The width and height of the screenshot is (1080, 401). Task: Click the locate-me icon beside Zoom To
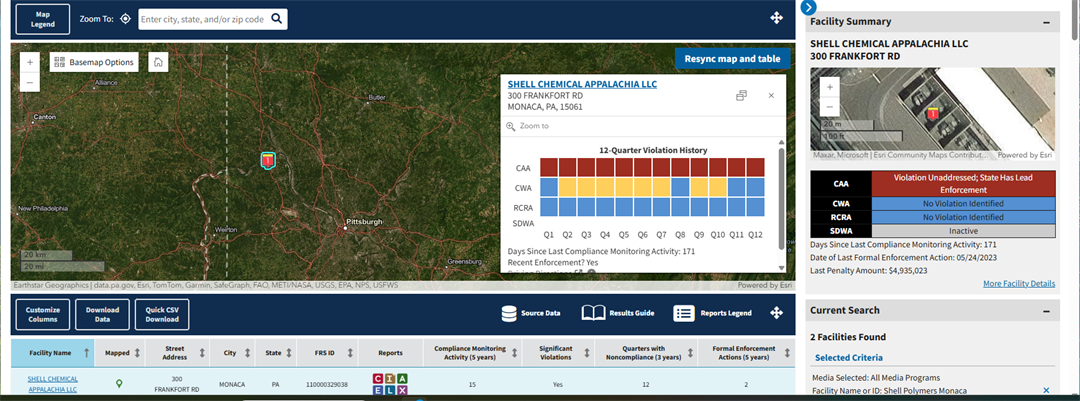(125, 19)
